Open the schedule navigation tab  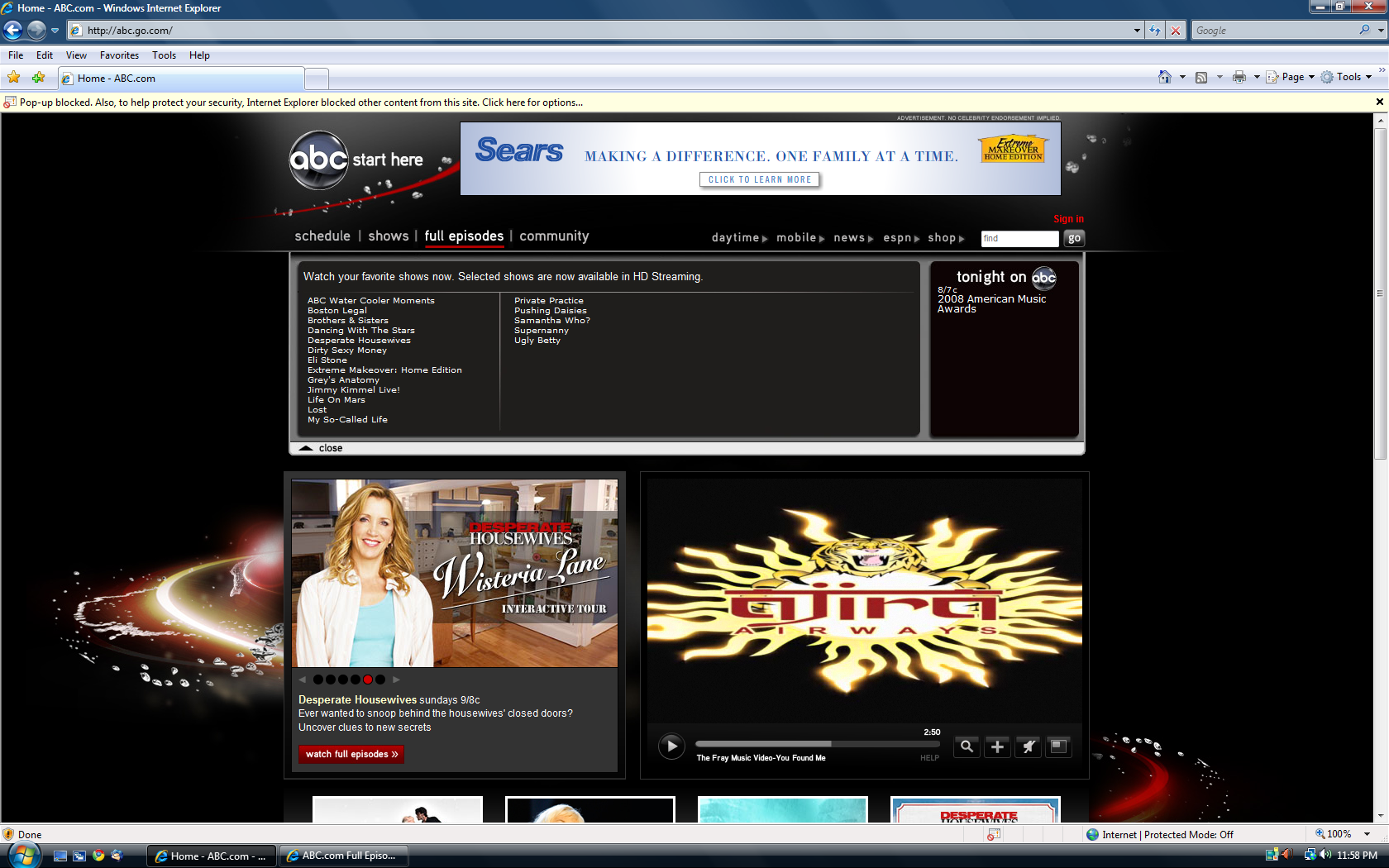[x=322, y=236]
